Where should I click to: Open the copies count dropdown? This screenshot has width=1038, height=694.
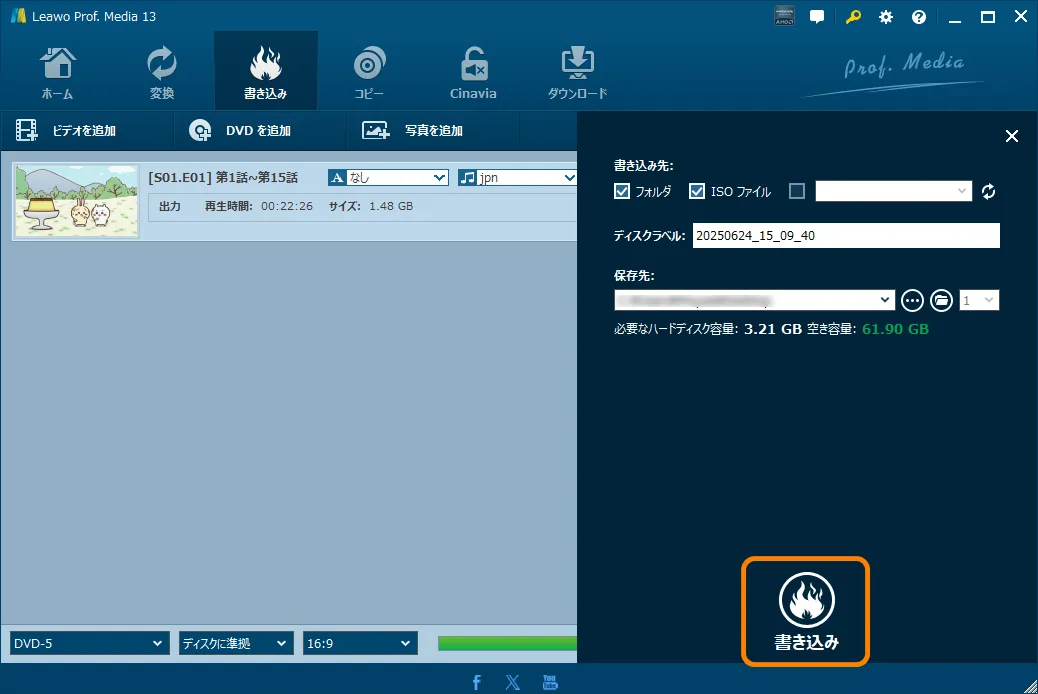point(979,301)
